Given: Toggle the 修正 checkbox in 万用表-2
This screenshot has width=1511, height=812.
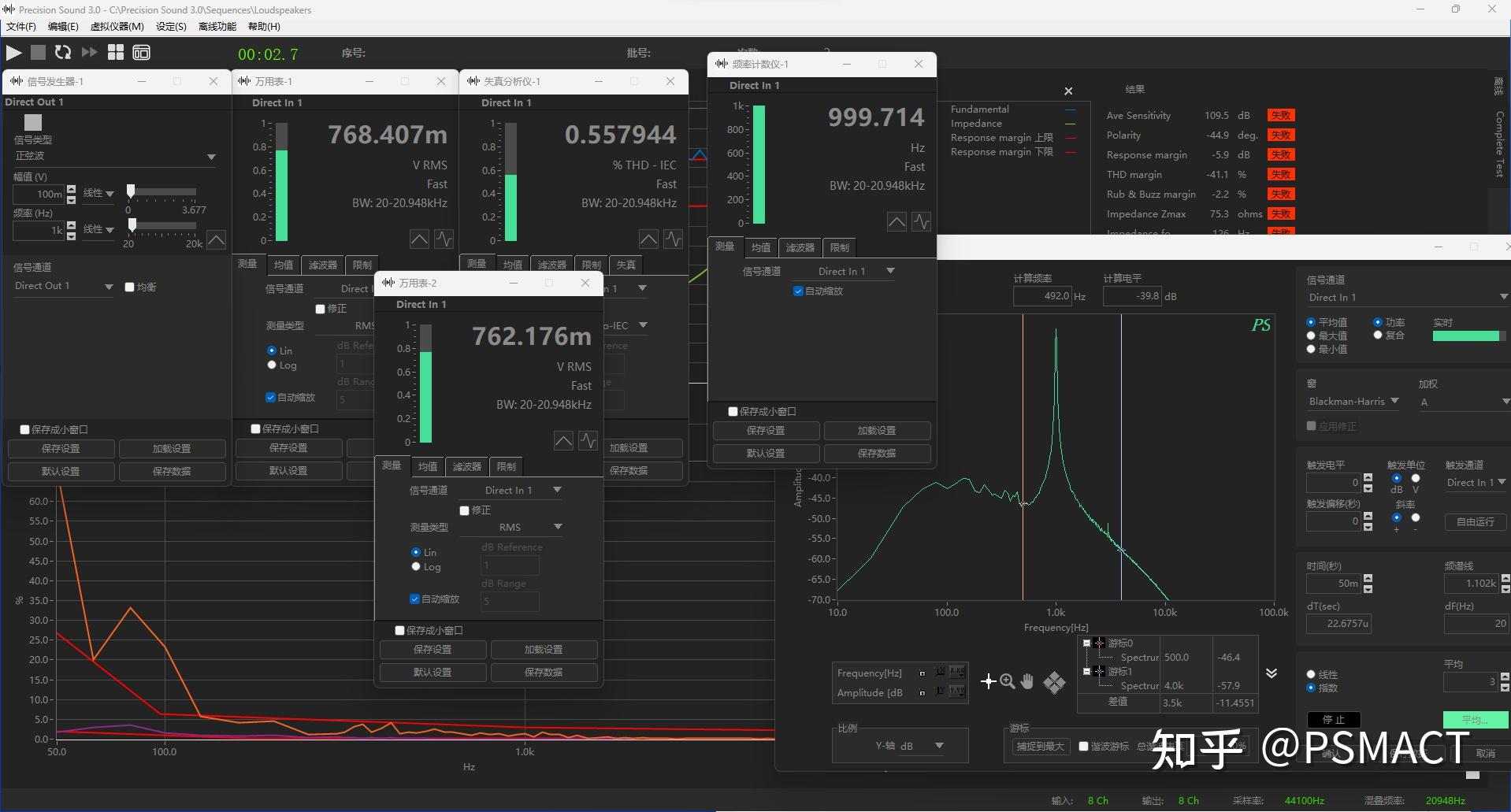Looking at the screenshot, I should [x=465, y=511].
